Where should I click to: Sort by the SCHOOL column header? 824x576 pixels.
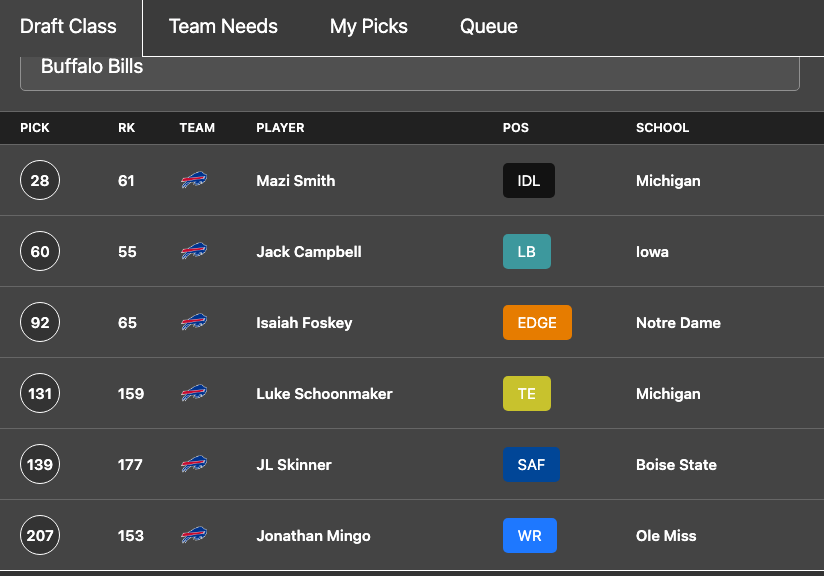[x=662, y=128]
